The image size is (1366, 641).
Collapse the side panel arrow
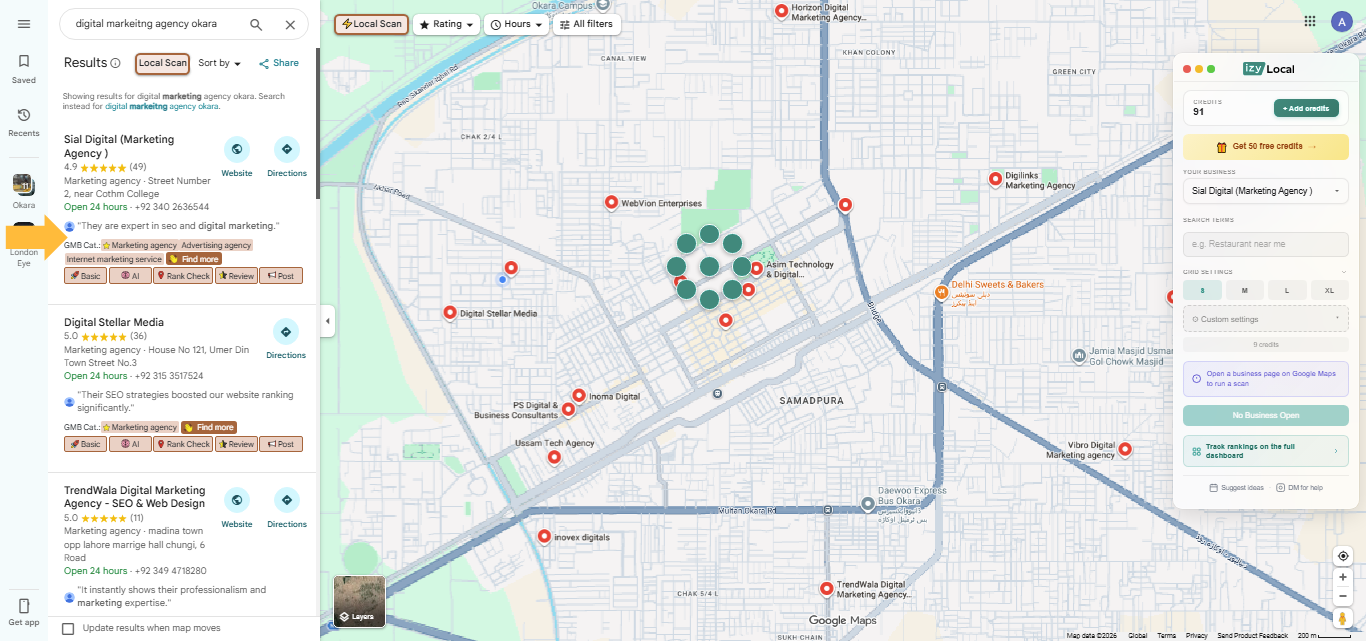tap(327, 321)
